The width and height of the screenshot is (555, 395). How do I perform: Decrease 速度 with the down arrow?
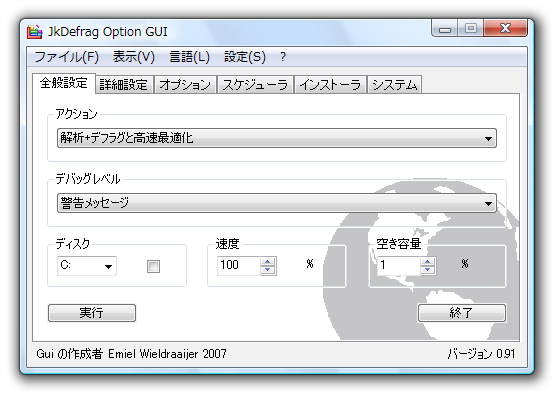(x=268, y=270)
